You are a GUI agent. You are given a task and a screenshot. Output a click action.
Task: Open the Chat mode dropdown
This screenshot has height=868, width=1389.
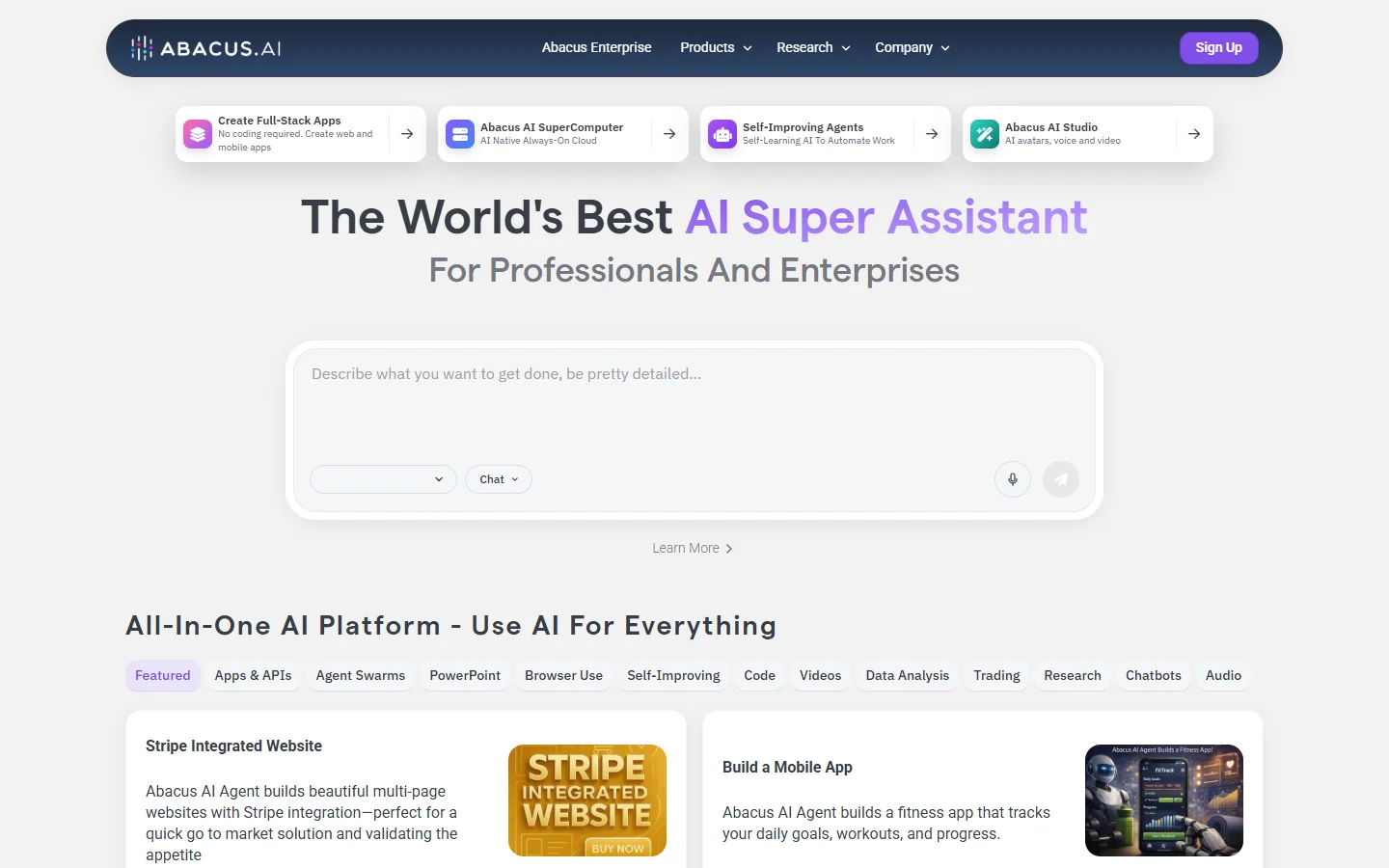pyautogui.click(x=499, y=479)
